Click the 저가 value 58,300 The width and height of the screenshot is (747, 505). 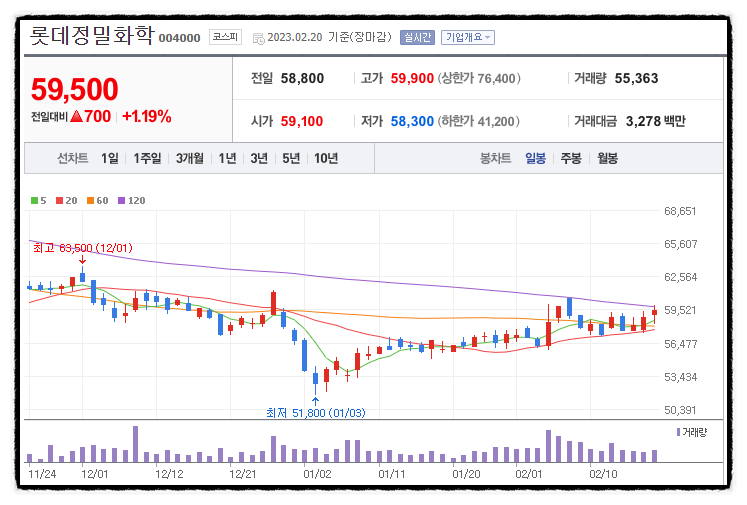coord(412,121)
